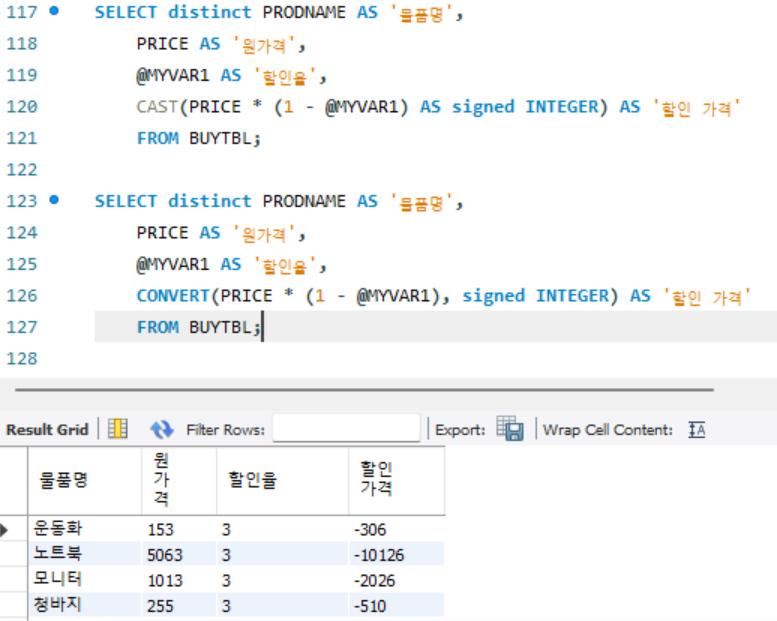The height and width of the screenshot is (621, 777).
Task: Click FROM BUYTBL; on line 121
Action: click(x=198, y=138)
